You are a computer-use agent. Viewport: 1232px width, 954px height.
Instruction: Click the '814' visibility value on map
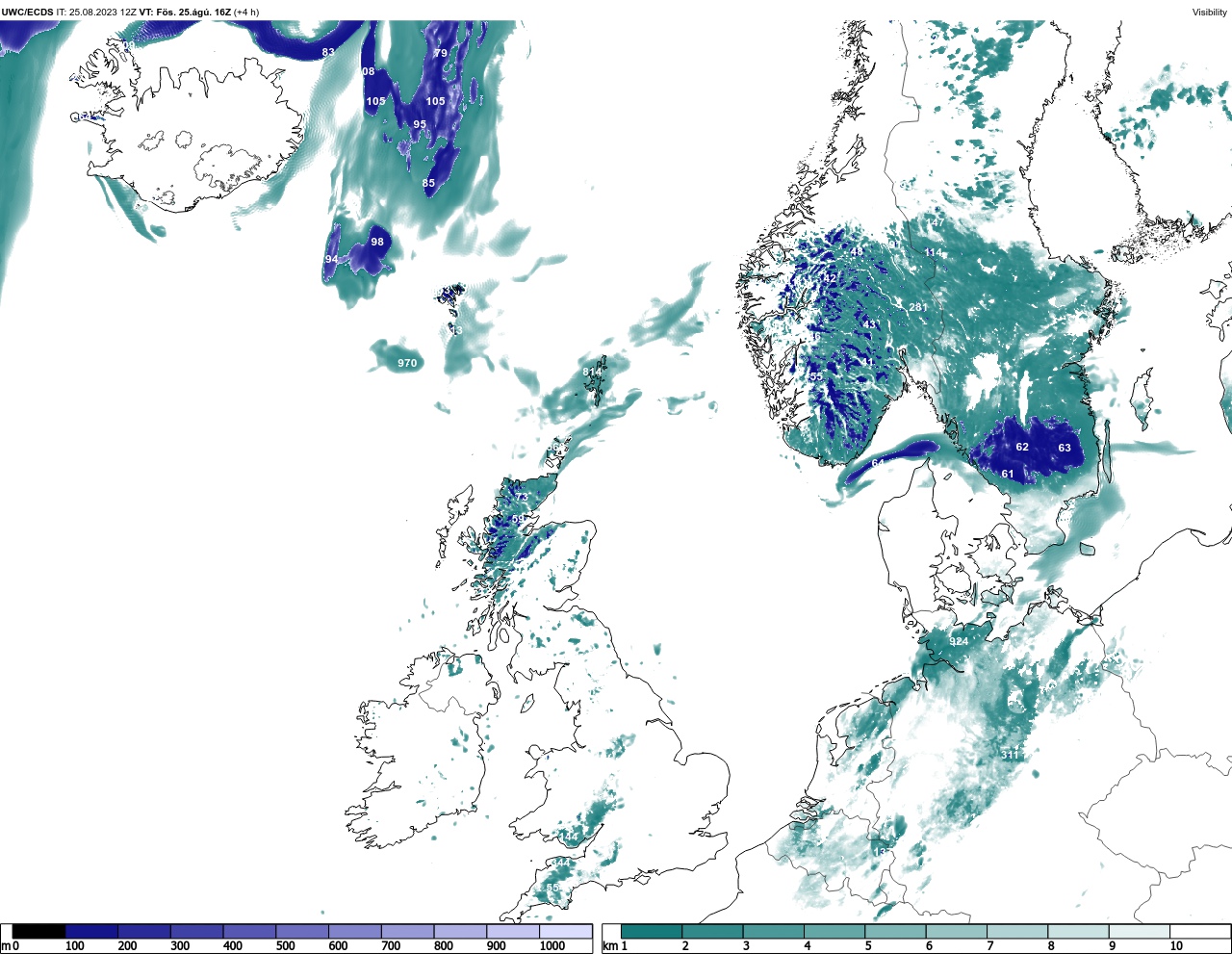click(591, 372)
